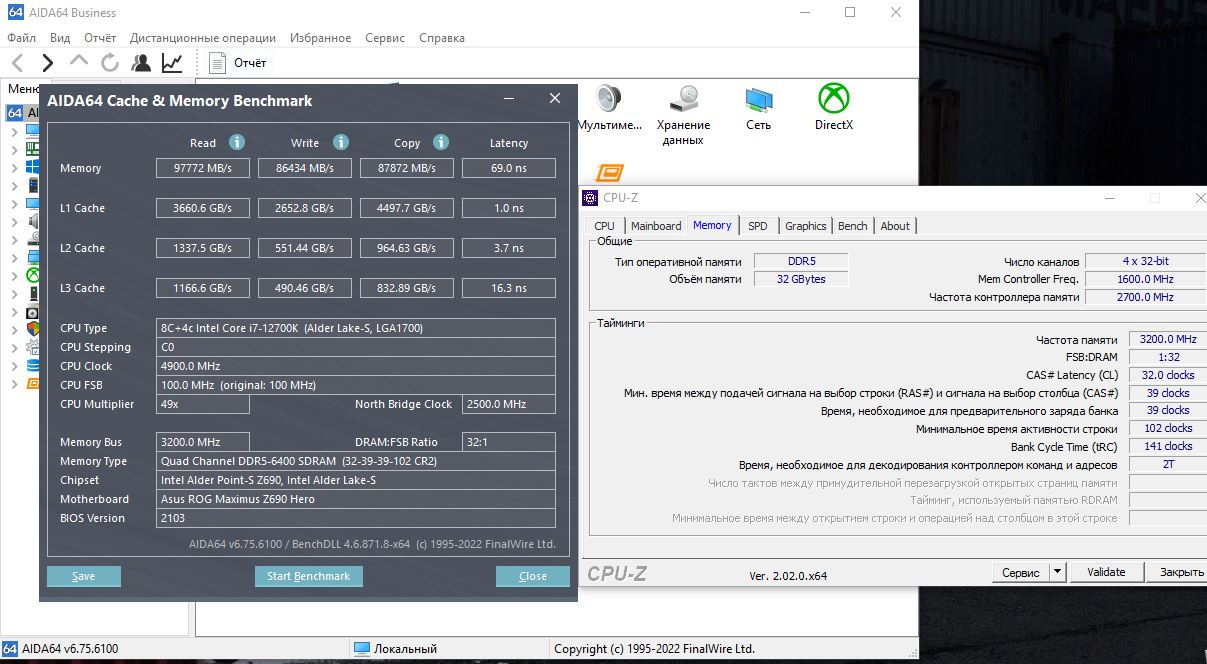Select the orange benchmark item in sidebar tree
Image resolution: width=1207 pixels, height=664 pixels.
point(32,383)
